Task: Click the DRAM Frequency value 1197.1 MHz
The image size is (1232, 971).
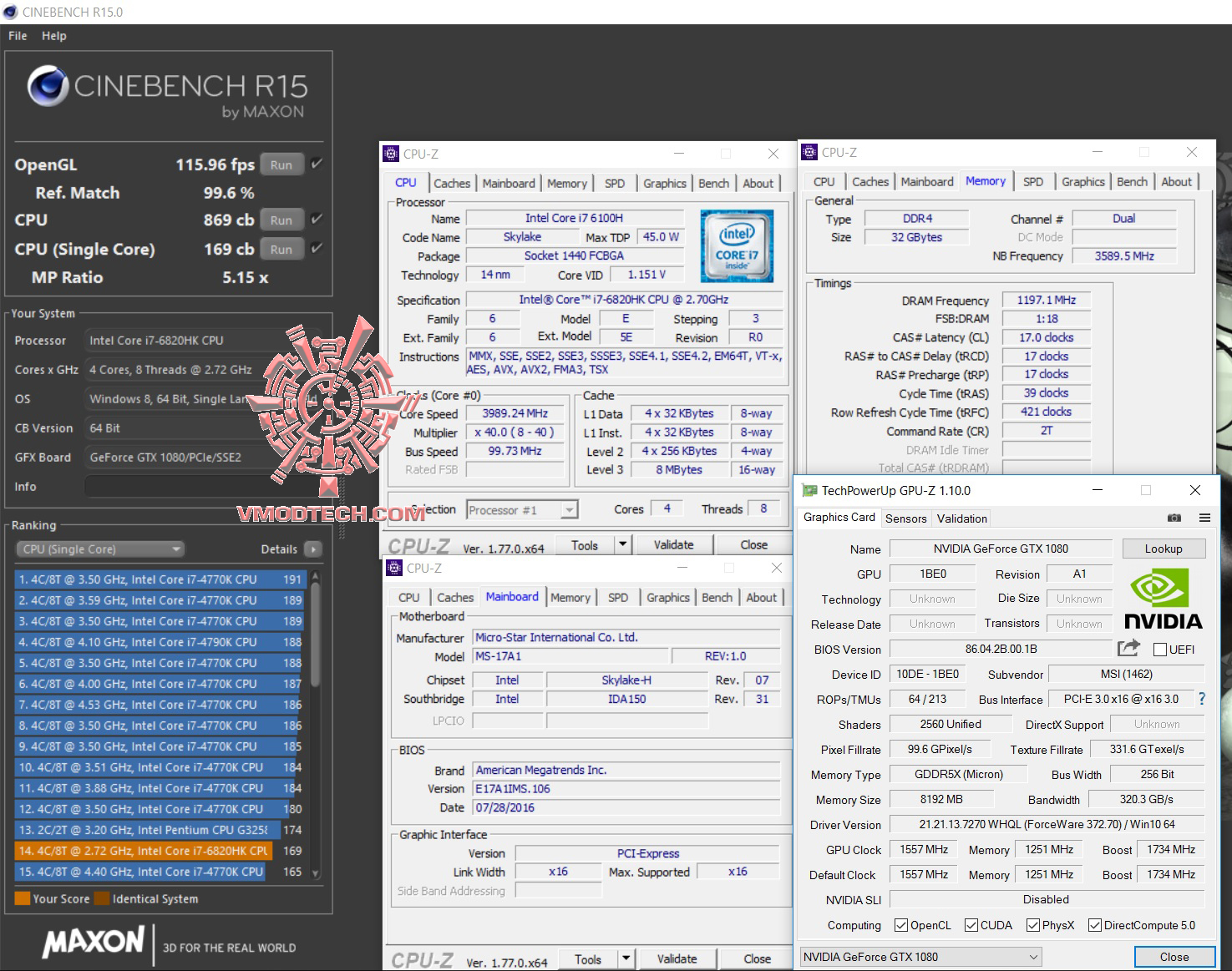Action: [1047, 300]
